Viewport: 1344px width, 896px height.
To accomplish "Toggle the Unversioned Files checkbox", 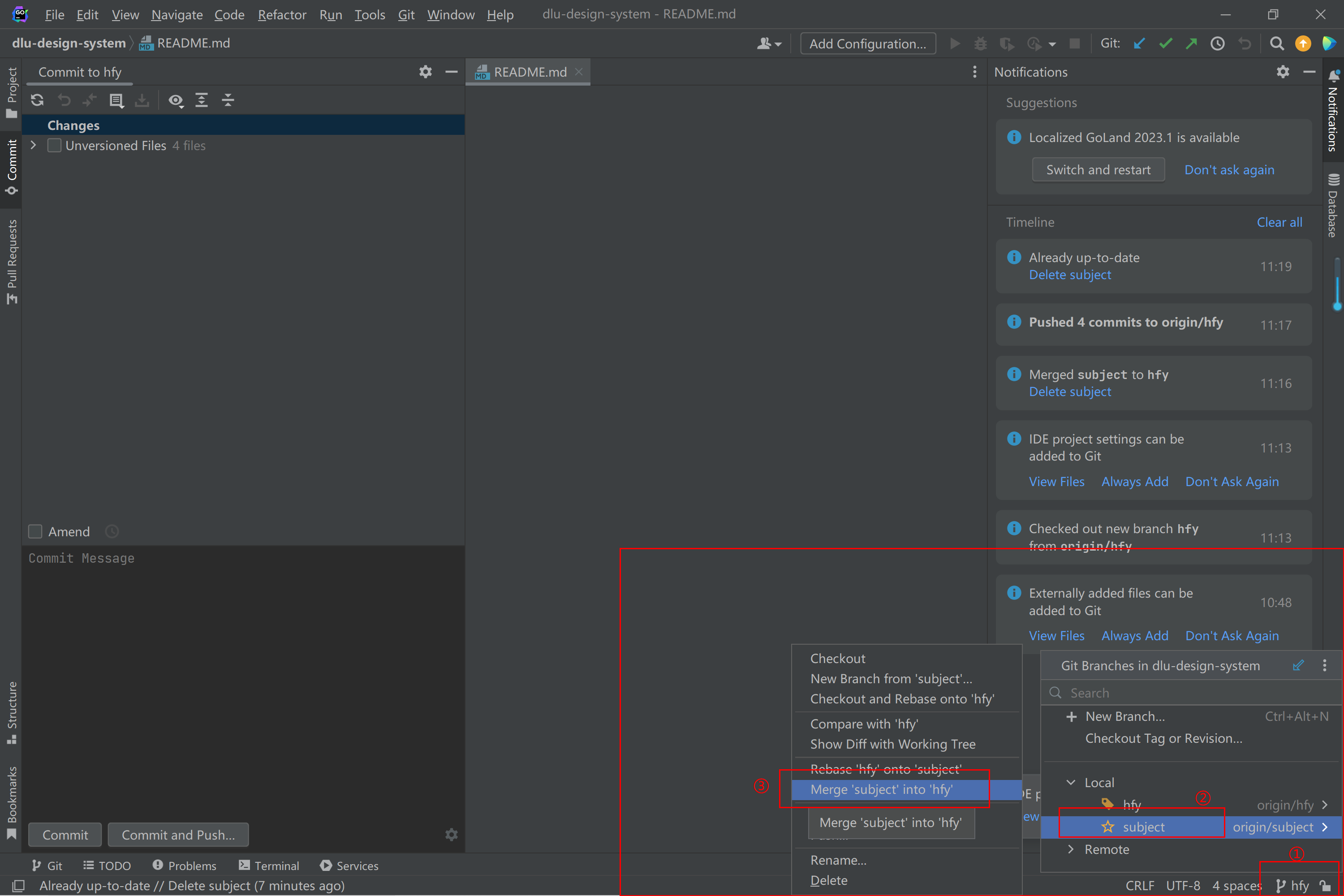I will pos(54,146).
